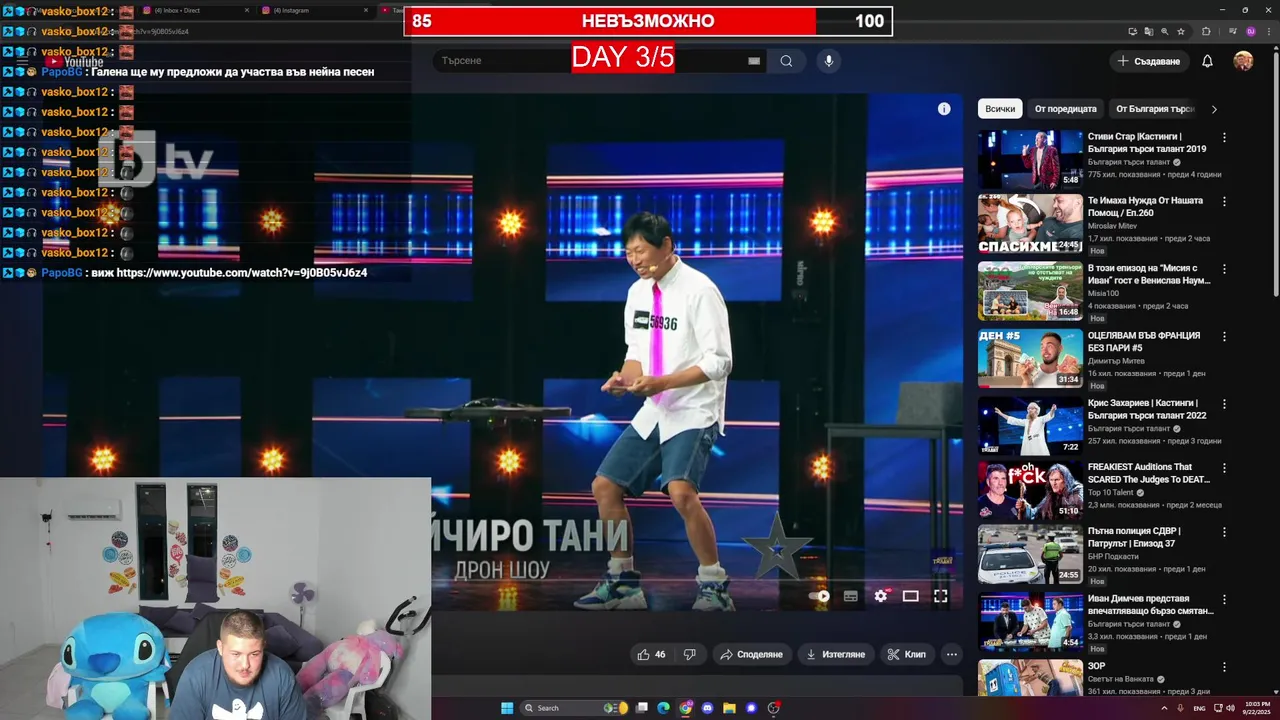Like the video with thumbs up
The image size is (1280, 720).
tap(651, 654)
